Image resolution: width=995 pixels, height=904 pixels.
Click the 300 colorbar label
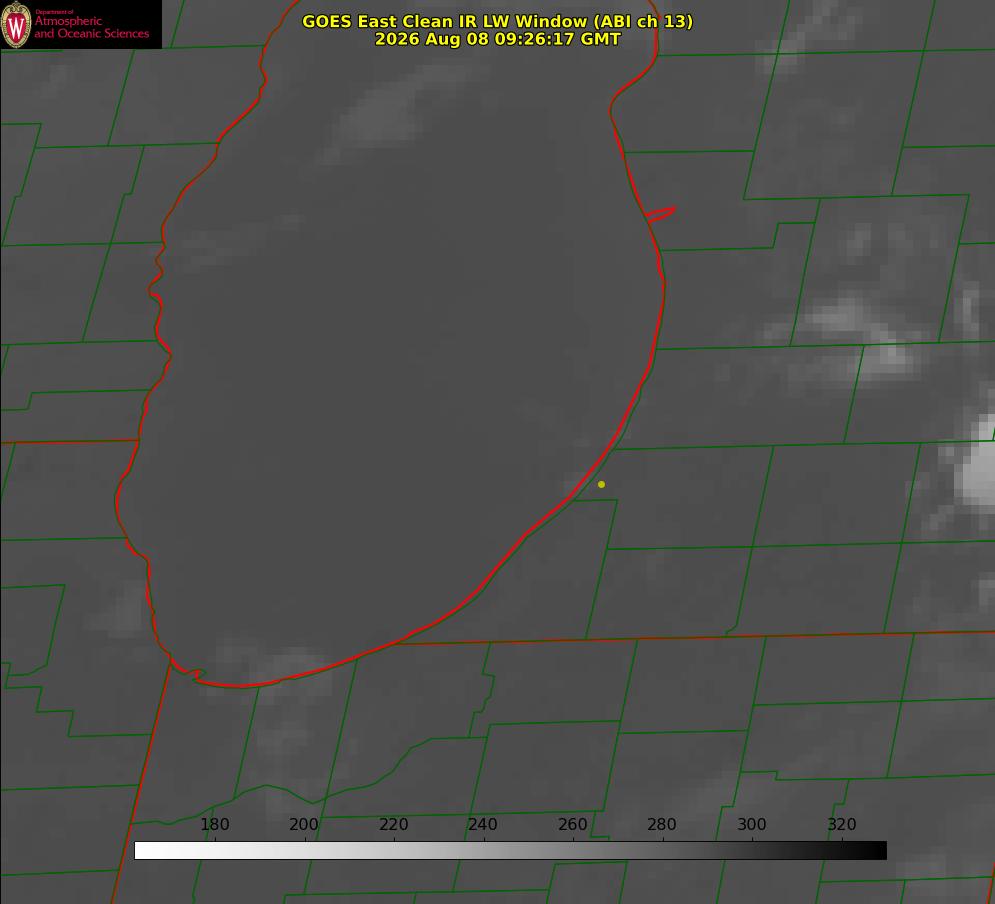click(752, 824)
